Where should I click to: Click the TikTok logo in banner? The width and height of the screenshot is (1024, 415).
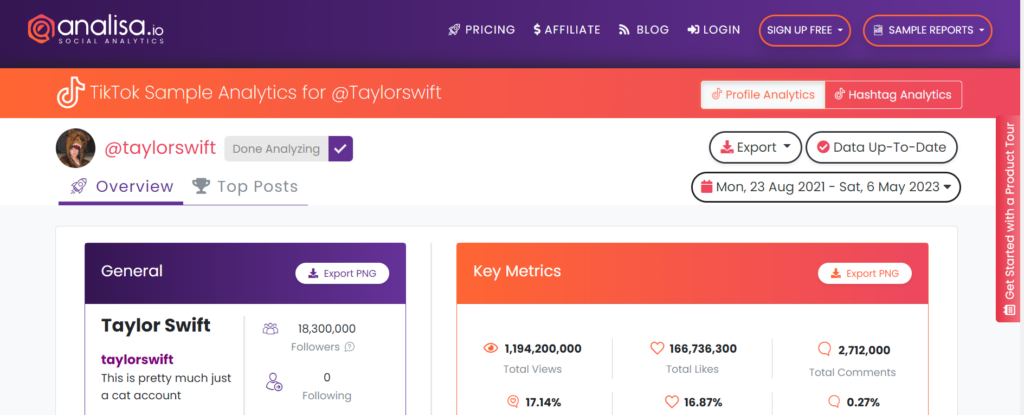click(x=71, y=93)
